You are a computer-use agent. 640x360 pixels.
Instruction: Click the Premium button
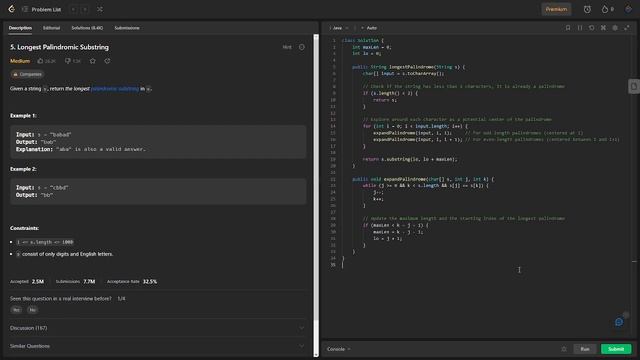click(x=556, y=9)
